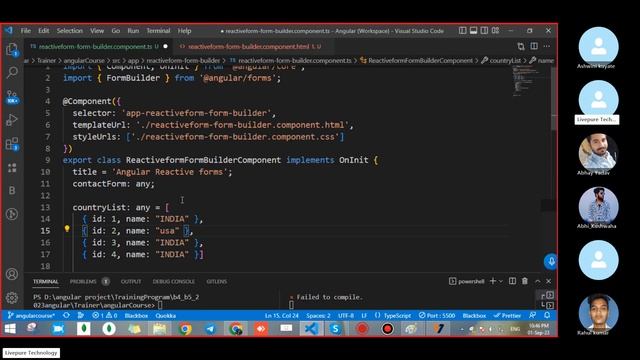Image resolution: width=640 pixels, height=360 pixels.
Task: Click UTF-8 encoding in status bar
Action: [346, 316]
